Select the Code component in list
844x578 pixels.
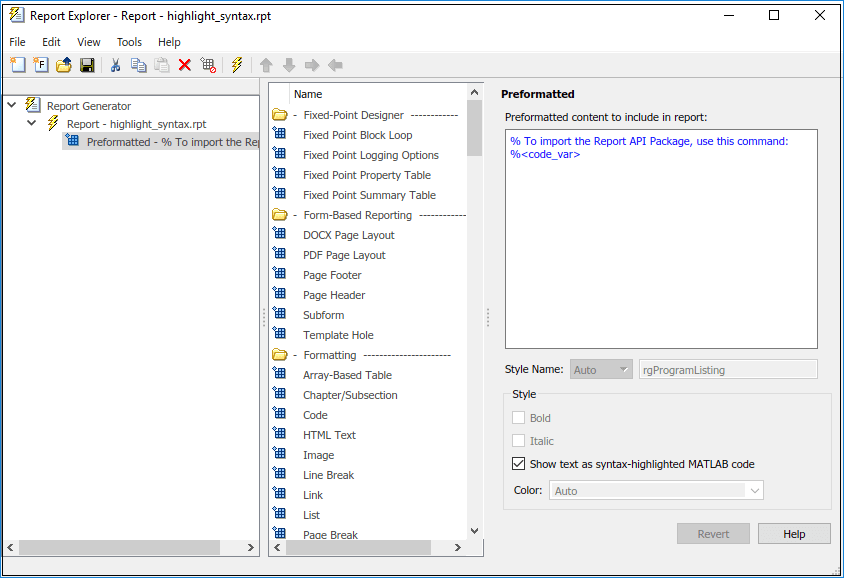[x=315, y=415]
